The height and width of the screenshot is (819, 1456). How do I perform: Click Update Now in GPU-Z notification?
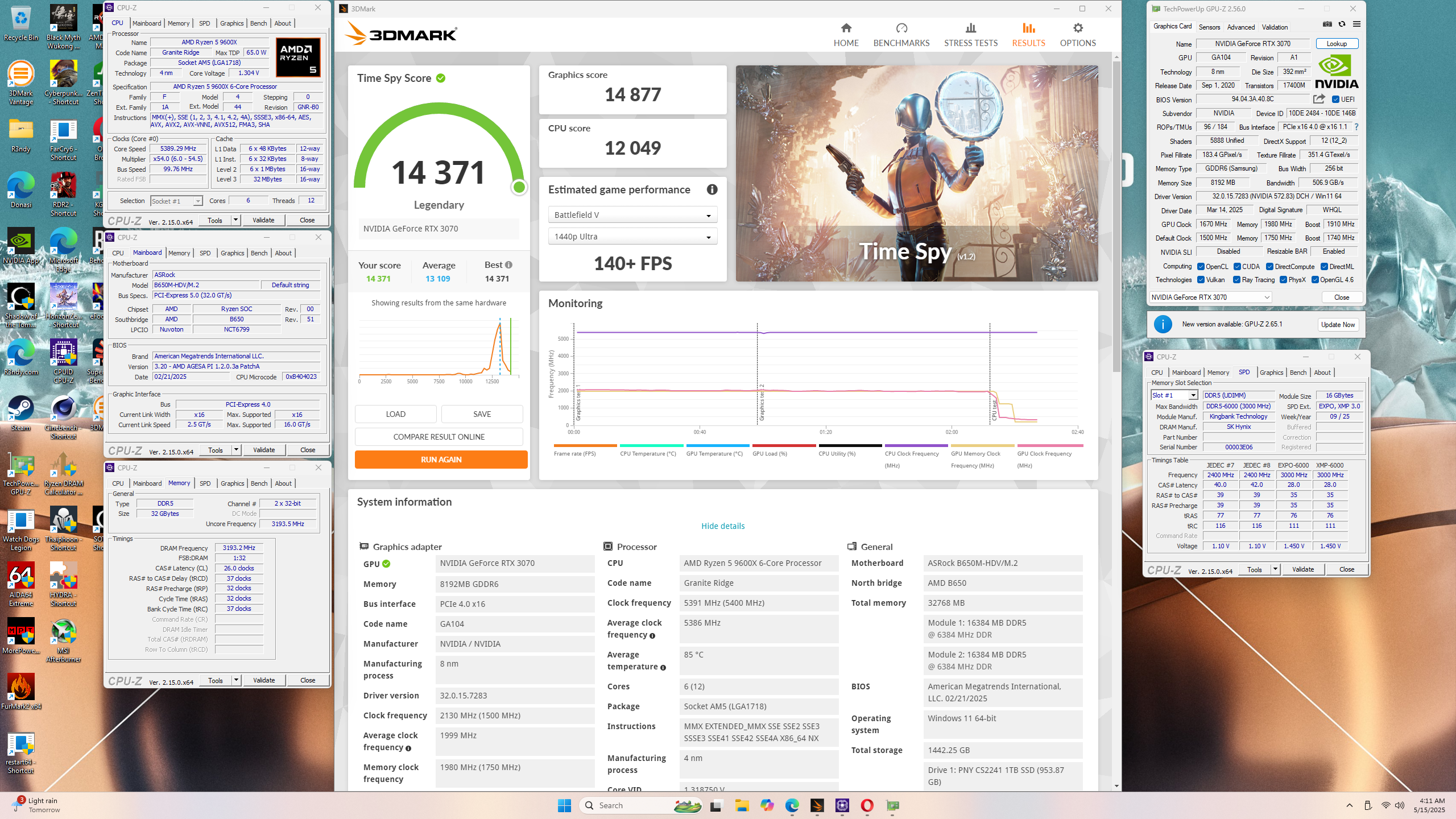coord(1338,325)
